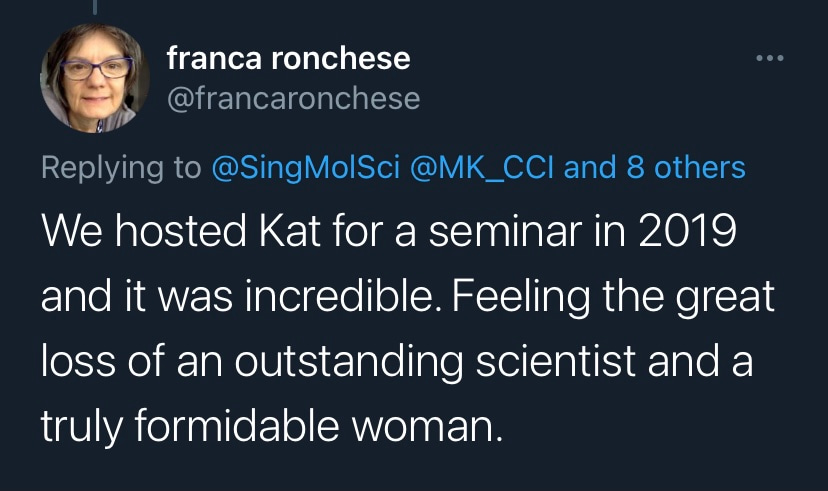
Task: Open the @SingMolSci mention link
Action: (x=301, y=167)
